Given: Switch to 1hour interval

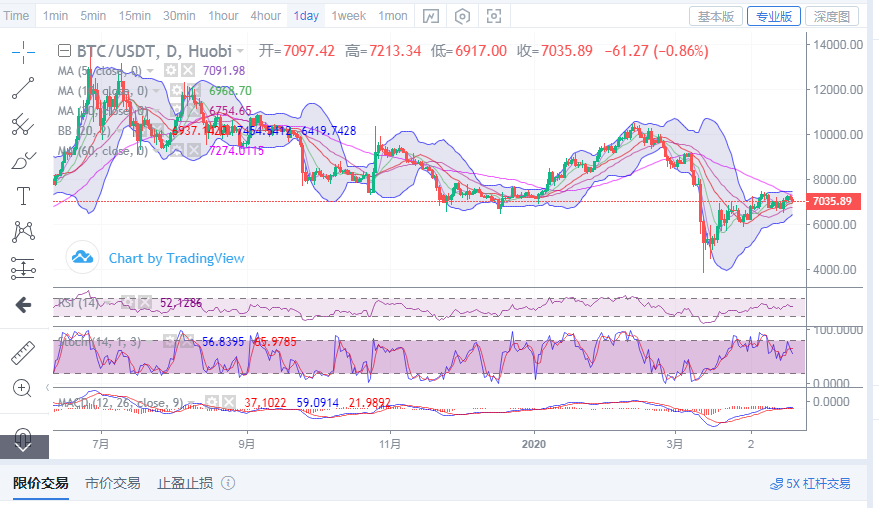Looking at the screenshot, I should (223, 16).
